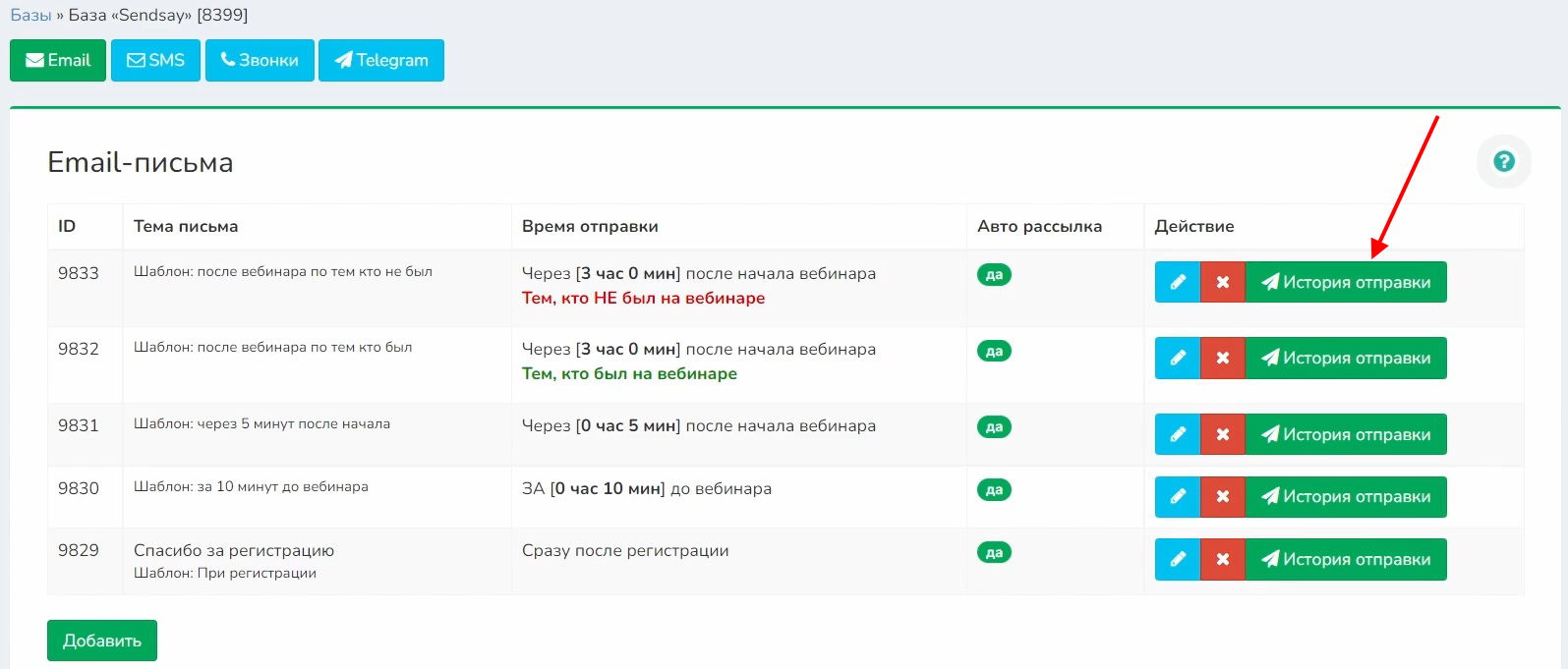Edit letter 9830 using the pencil icon
The image size is (1568, 669).
(x=1178, y=497)
